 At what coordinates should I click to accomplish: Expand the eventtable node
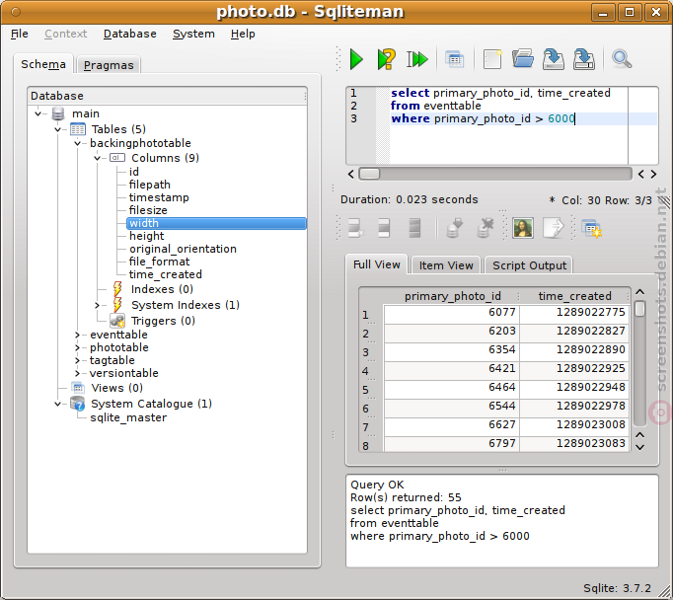(77, 335)
